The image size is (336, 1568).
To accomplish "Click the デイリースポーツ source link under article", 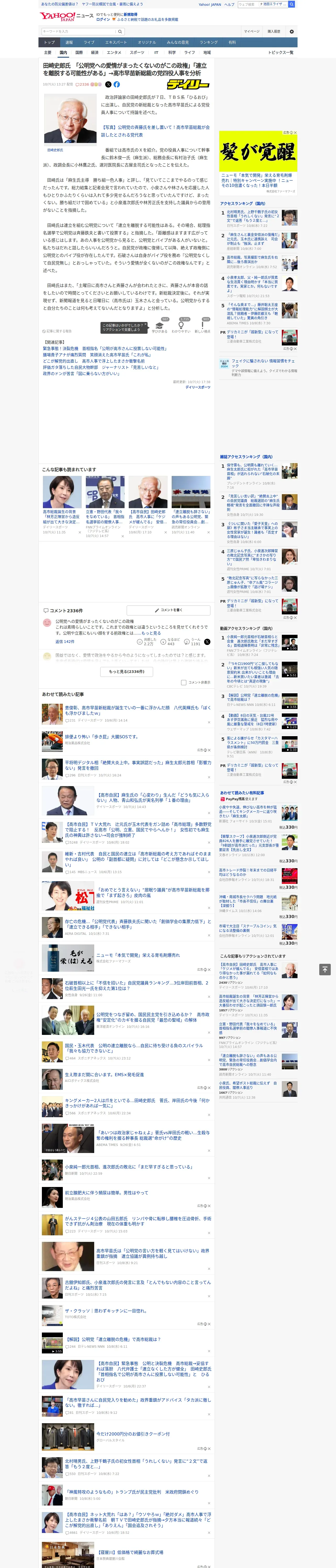I will pyautogui.click(x=198, y=387).
